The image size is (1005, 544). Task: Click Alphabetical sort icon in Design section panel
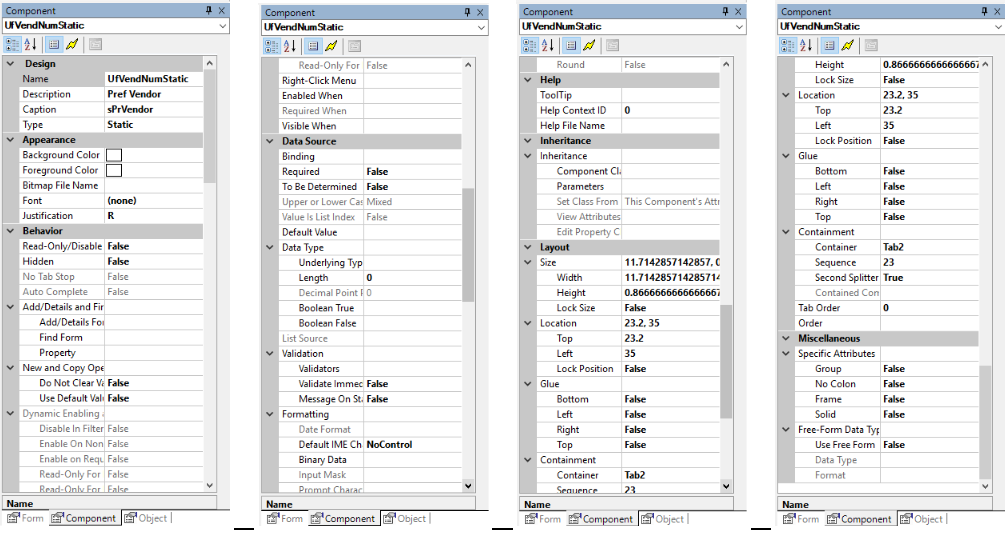(30, 44)
